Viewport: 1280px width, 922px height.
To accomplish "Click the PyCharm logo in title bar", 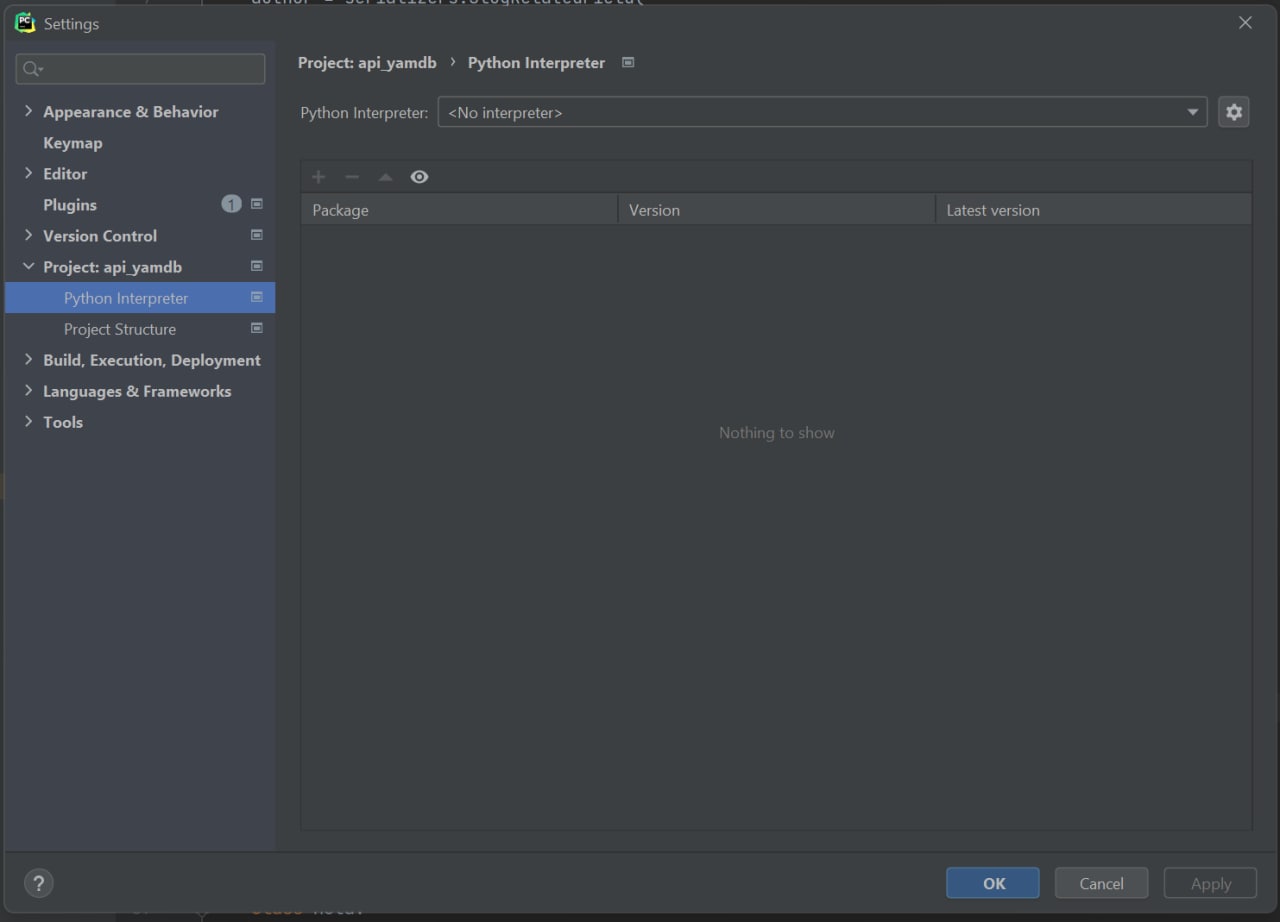I will point(25,23).
